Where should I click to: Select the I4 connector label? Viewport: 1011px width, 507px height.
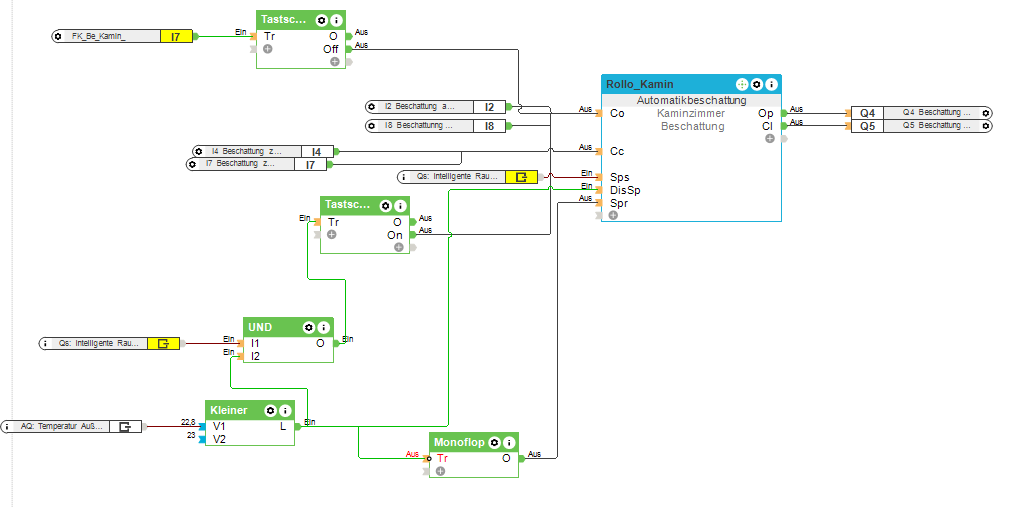[x=317, y=152]
